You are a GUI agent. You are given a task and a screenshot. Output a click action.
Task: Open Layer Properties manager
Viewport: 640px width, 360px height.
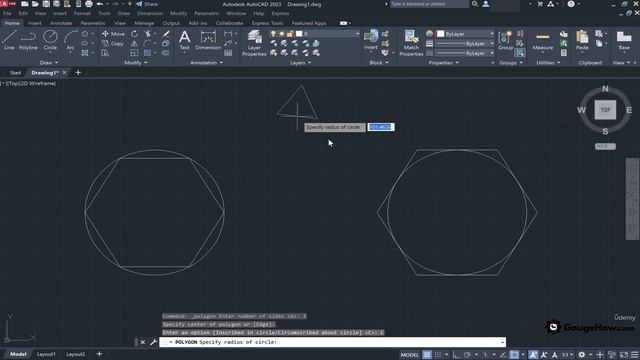(x=254, y=43)
